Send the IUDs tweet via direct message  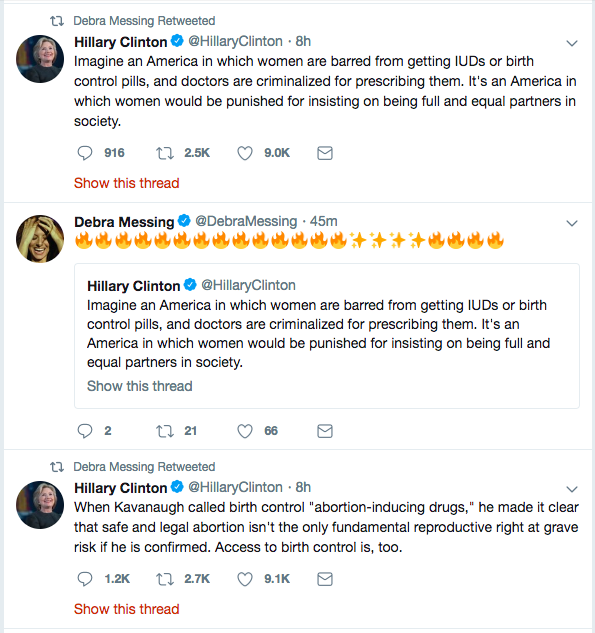[x=325, y=153]
